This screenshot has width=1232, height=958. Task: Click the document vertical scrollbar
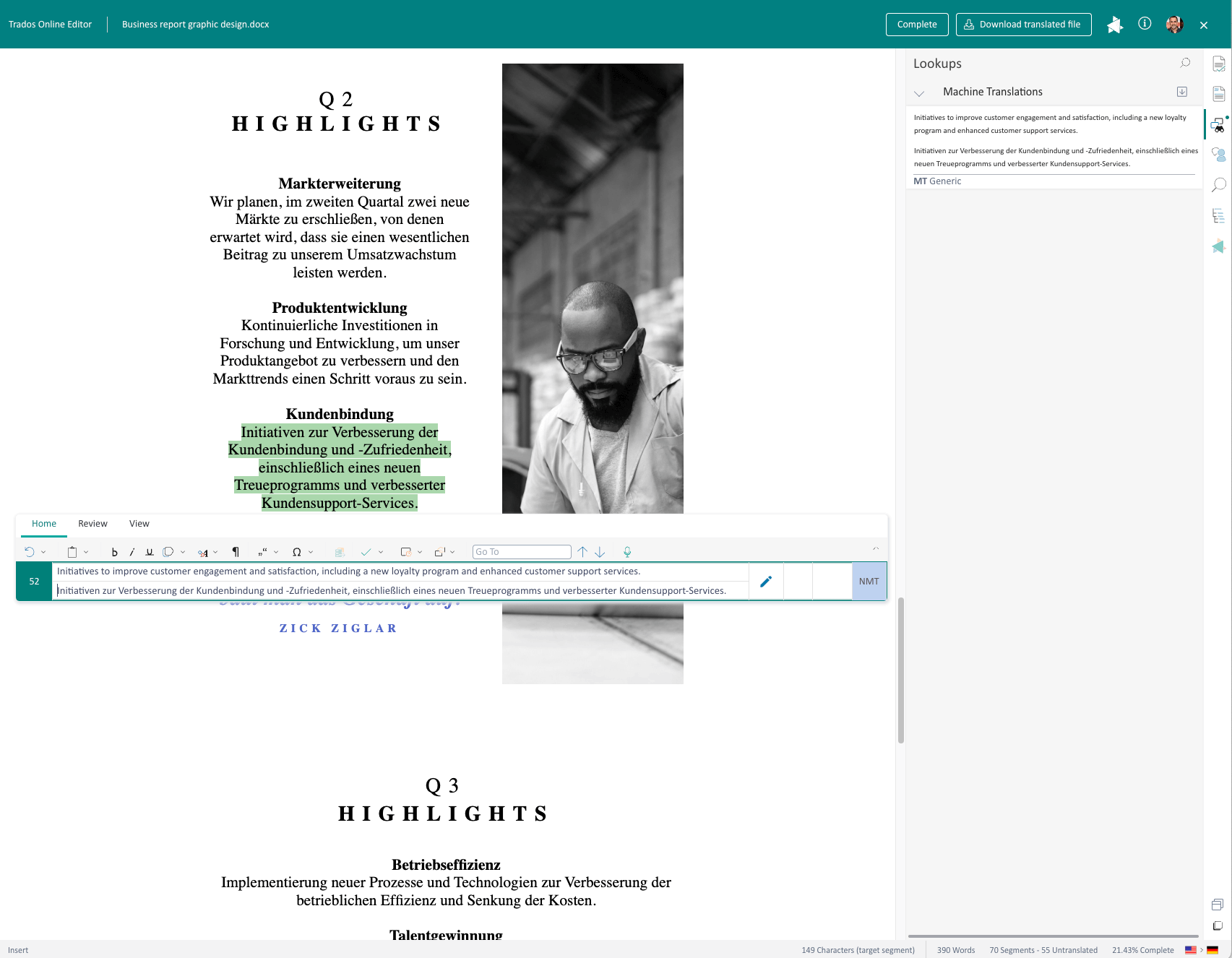point(901,670)
